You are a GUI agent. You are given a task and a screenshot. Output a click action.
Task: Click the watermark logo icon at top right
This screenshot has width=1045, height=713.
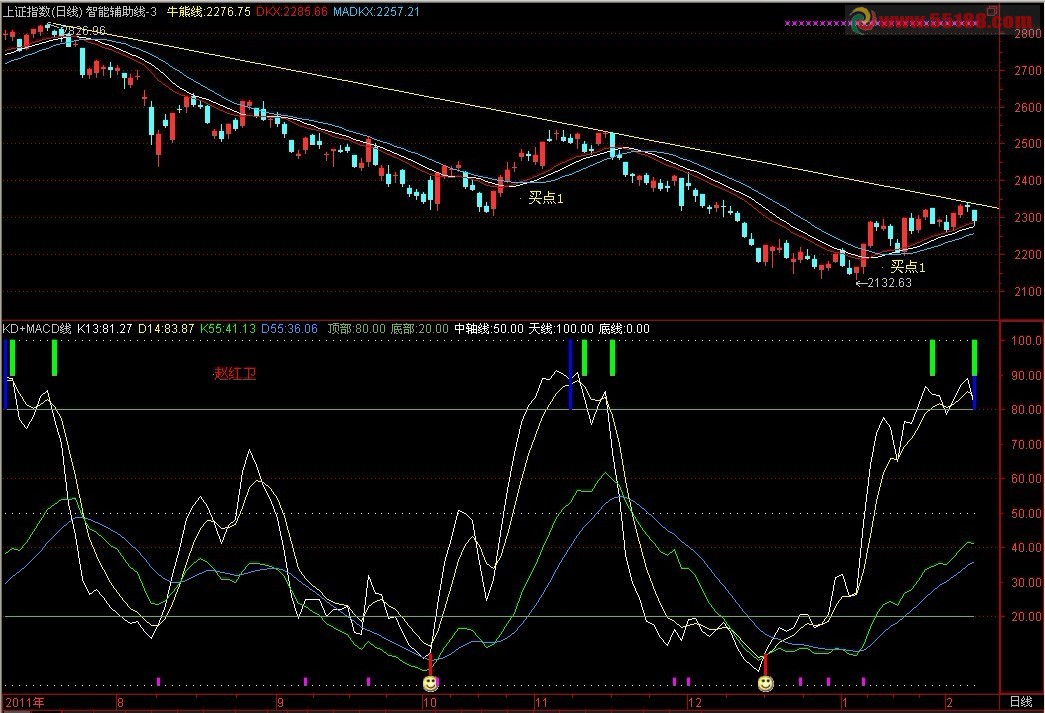861,17
